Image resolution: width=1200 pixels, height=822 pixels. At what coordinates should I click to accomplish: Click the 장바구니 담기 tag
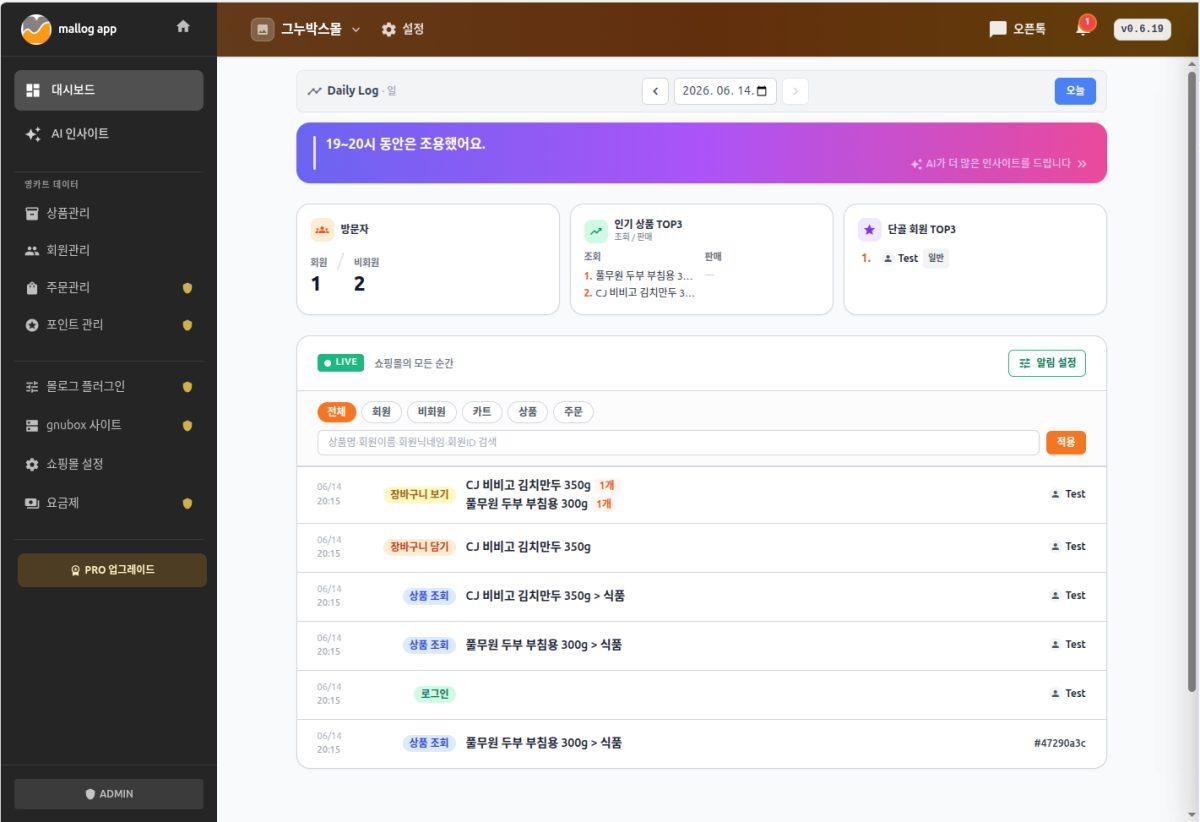(x=420, y=547)
